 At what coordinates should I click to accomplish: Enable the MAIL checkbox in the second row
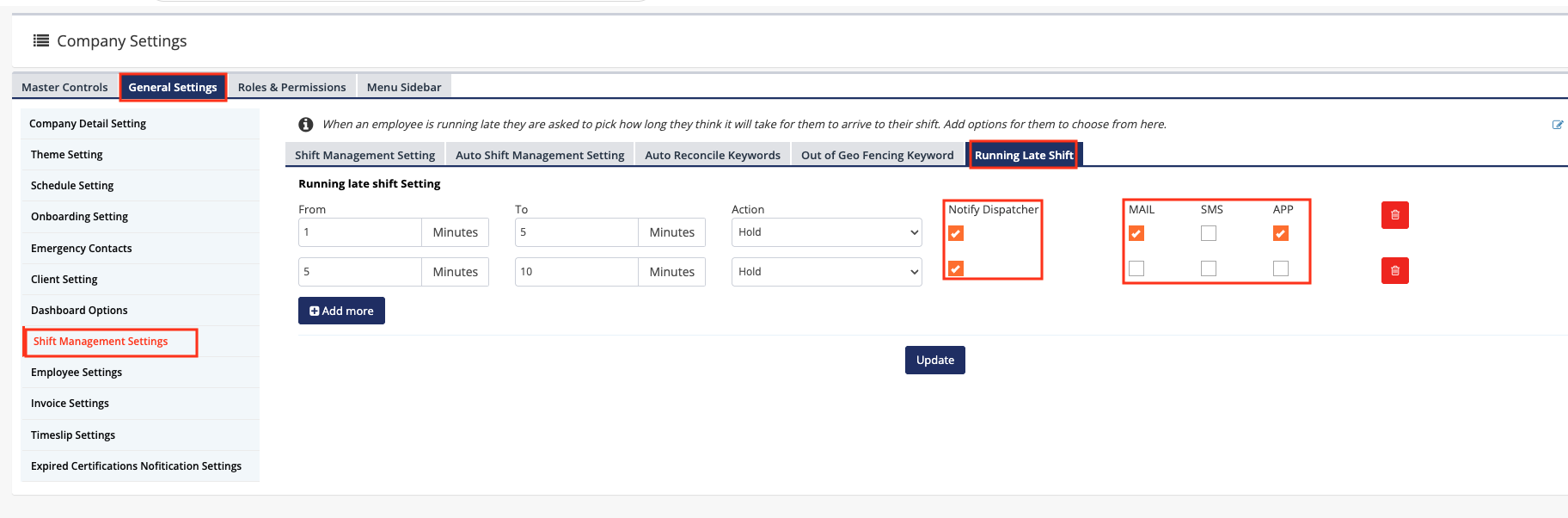pos(1136,268)
